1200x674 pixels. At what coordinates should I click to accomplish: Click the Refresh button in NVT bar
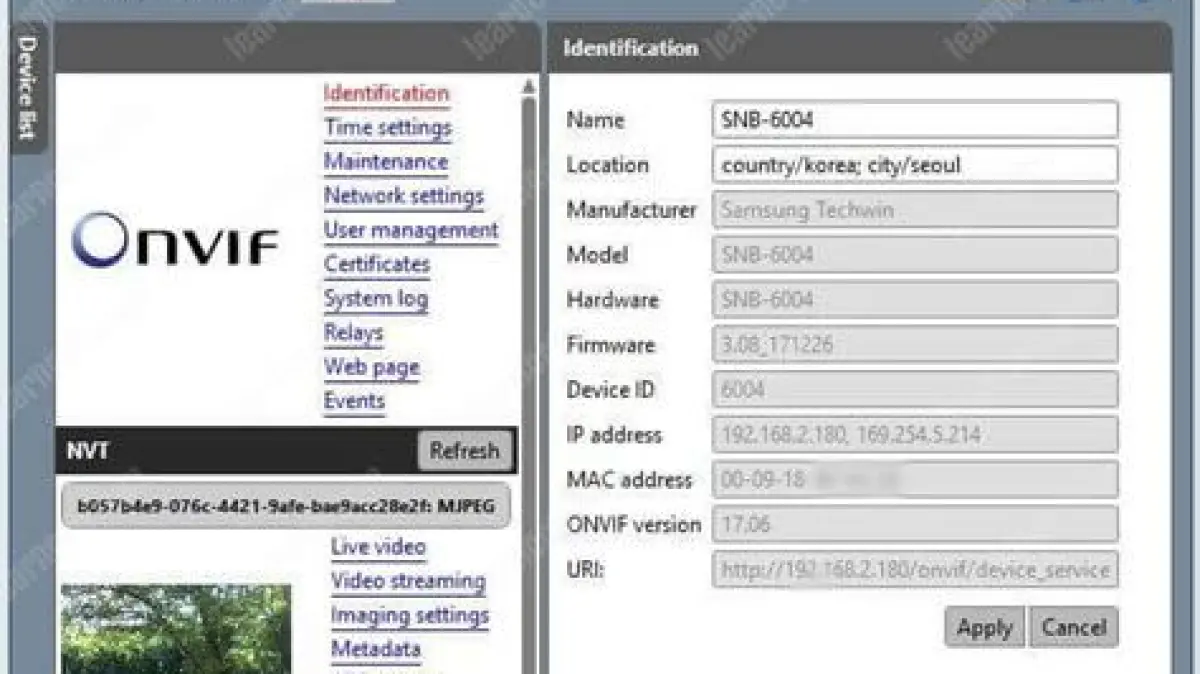point(464,451)
